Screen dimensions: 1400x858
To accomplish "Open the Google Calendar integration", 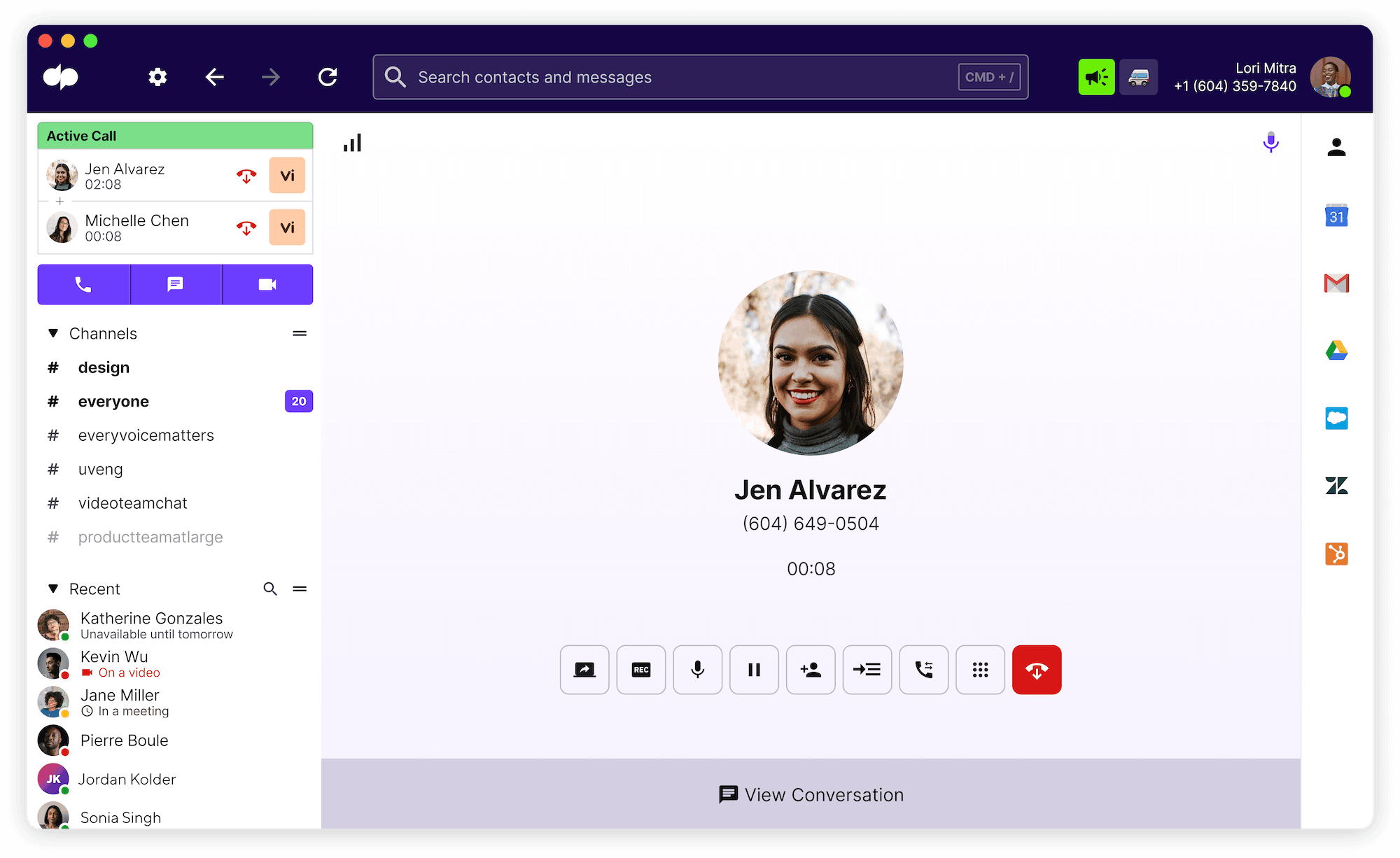I will click(x=1336, y=216).
